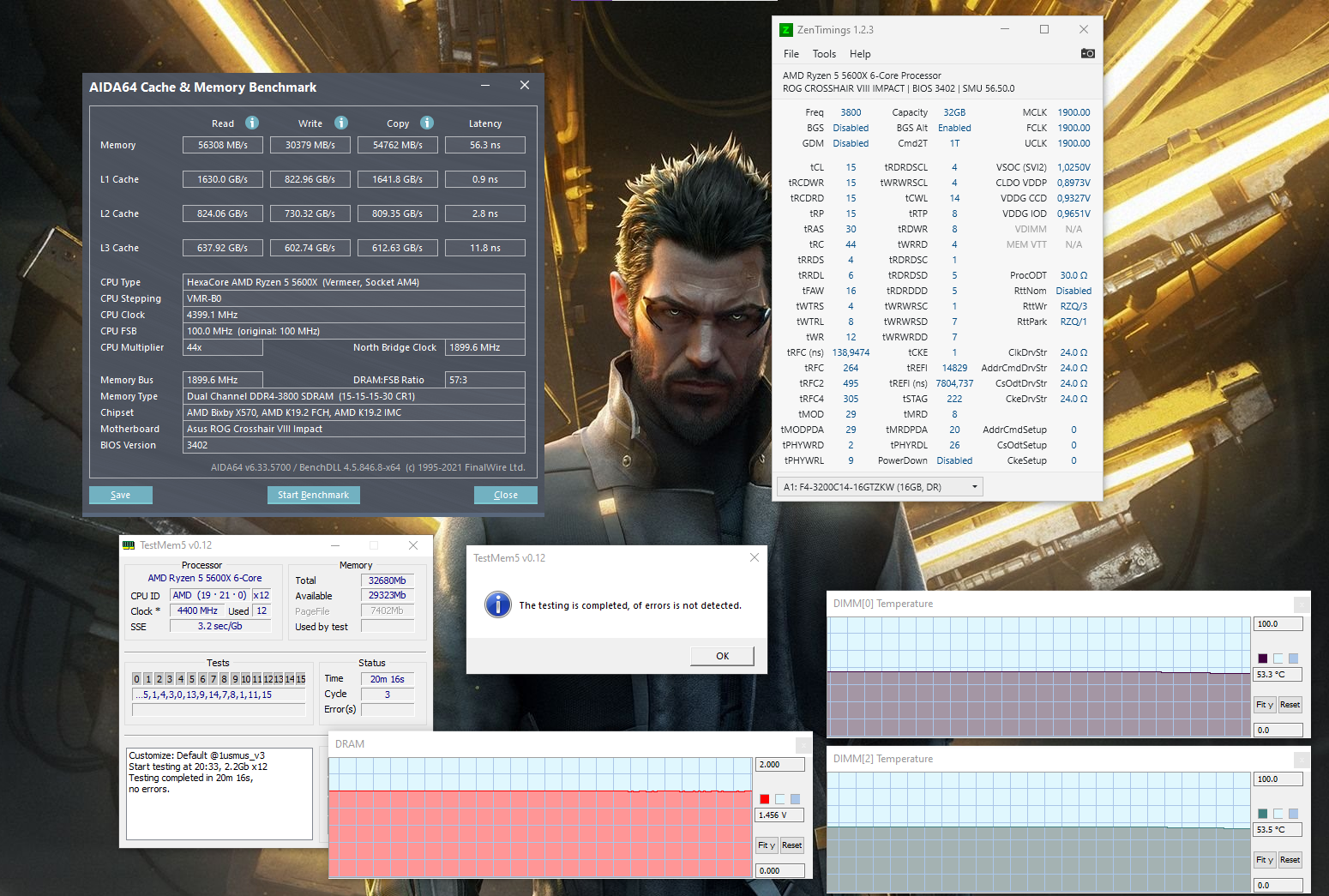Viewport: 1329px width, 896px height.
Task: Click Fit y in DIMM[2] Temperature graph
Action: coord(1265,860)
